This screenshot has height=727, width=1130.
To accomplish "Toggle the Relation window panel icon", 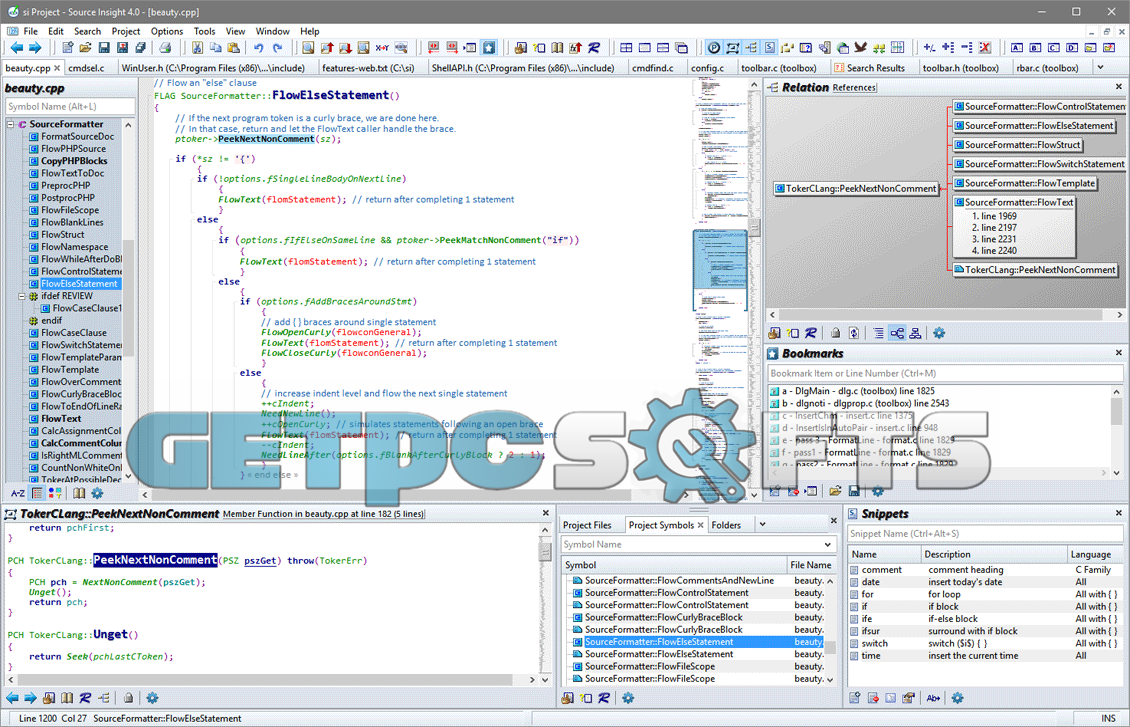I will (751, 48).
